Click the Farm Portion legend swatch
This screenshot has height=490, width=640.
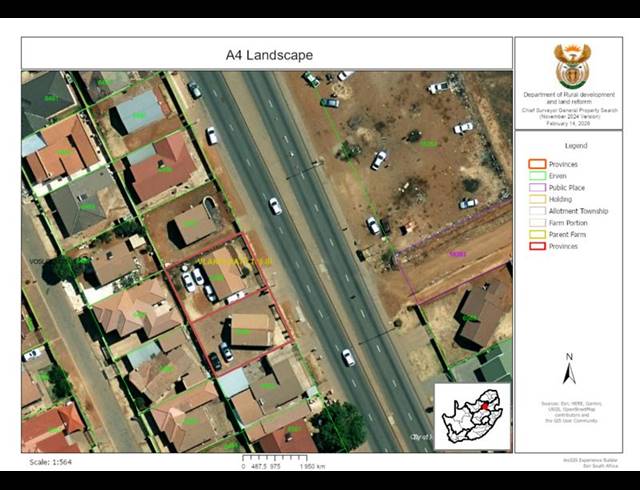pyautogui.click(x=537, y=223)
